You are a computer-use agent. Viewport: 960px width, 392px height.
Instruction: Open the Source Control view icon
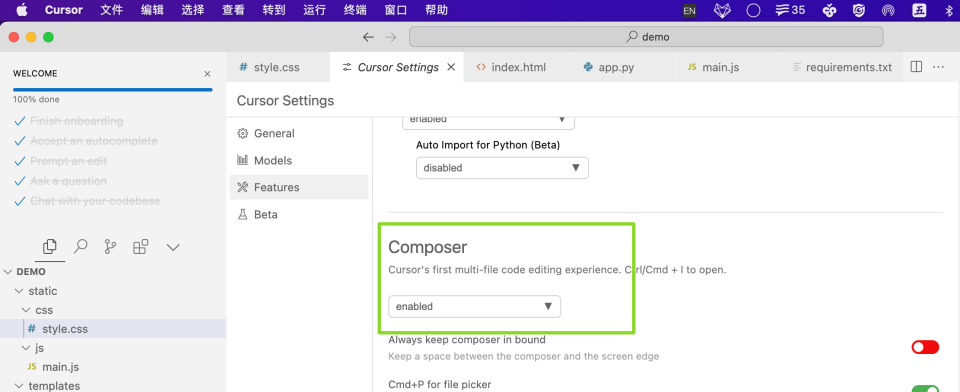point(110,247)
